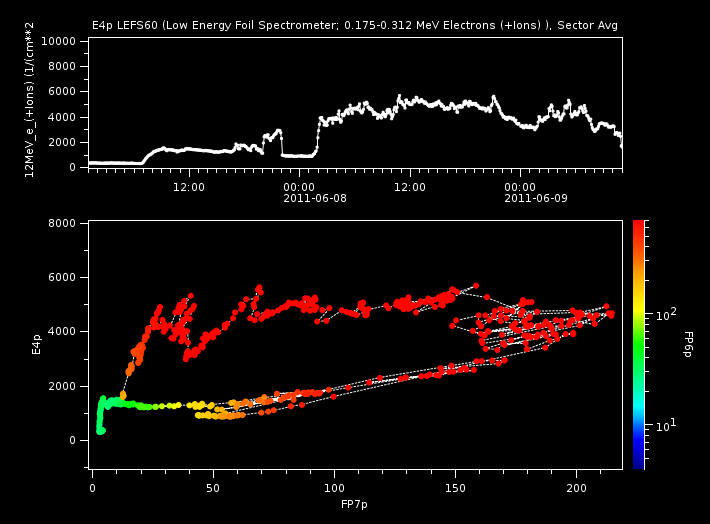Click the green data cluster near the origin

[x=102, y=412]
